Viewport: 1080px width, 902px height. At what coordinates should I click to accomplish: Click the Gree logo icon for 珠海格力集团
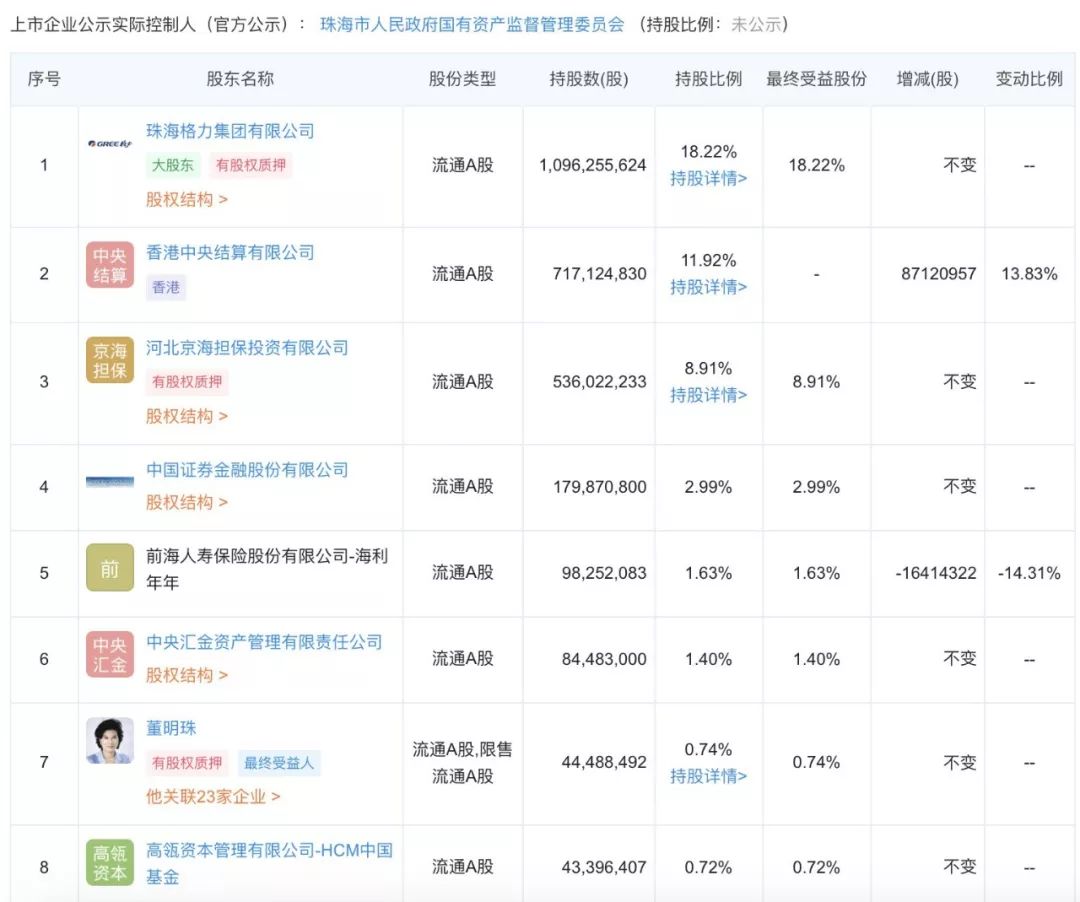[110, 144]
